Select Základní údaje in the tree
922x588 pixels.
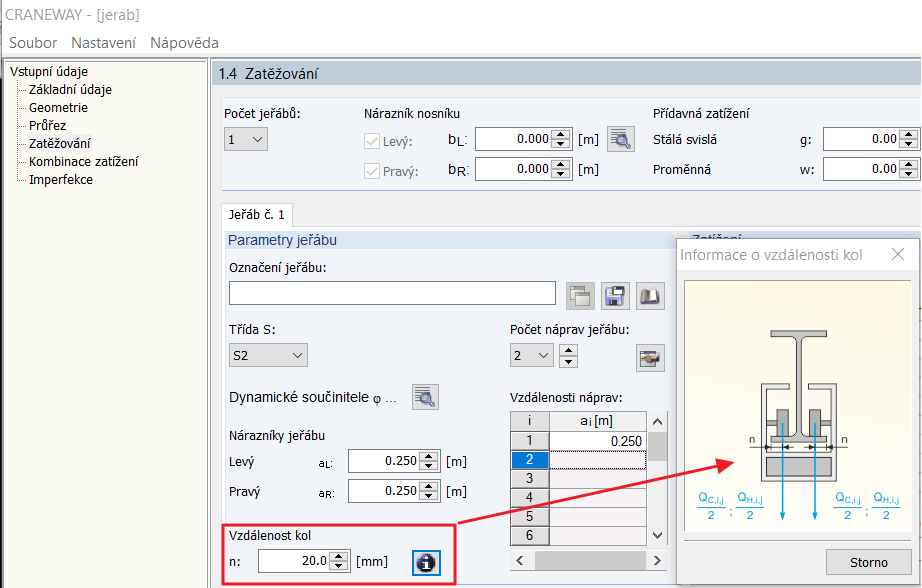point(70,89)
